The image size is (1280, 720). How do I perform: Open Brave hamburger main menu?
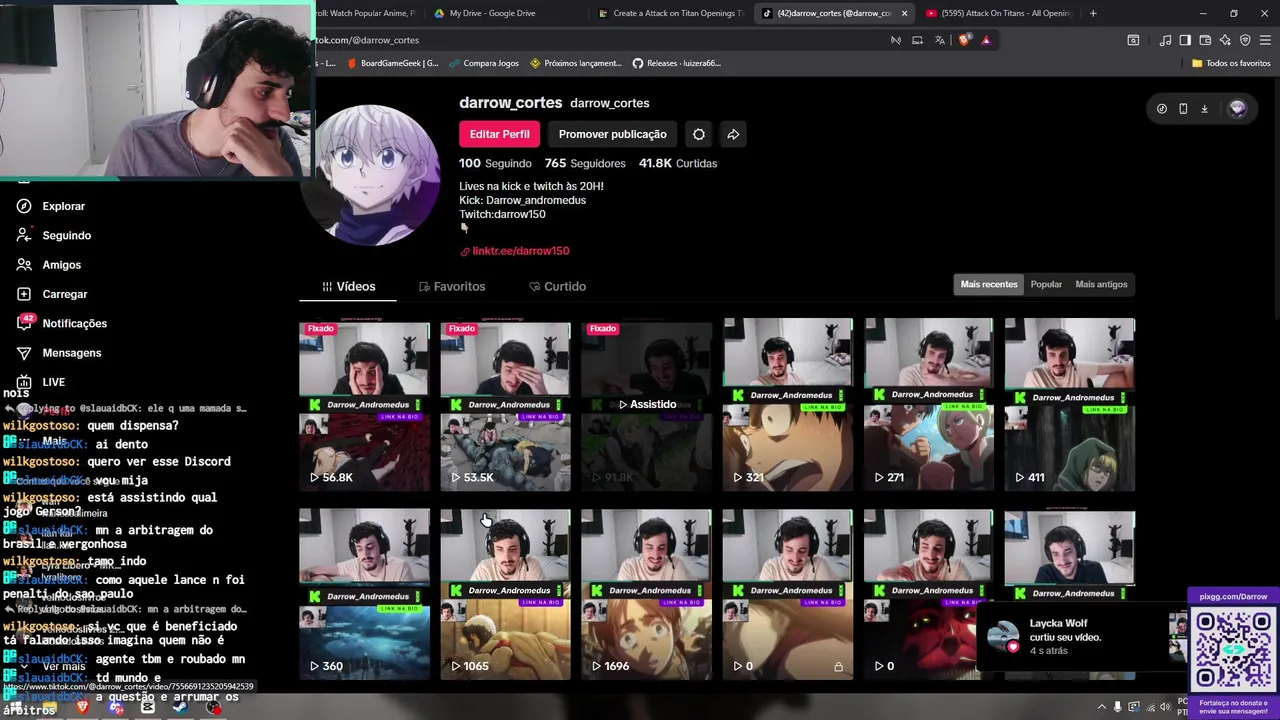[1266, 40]
